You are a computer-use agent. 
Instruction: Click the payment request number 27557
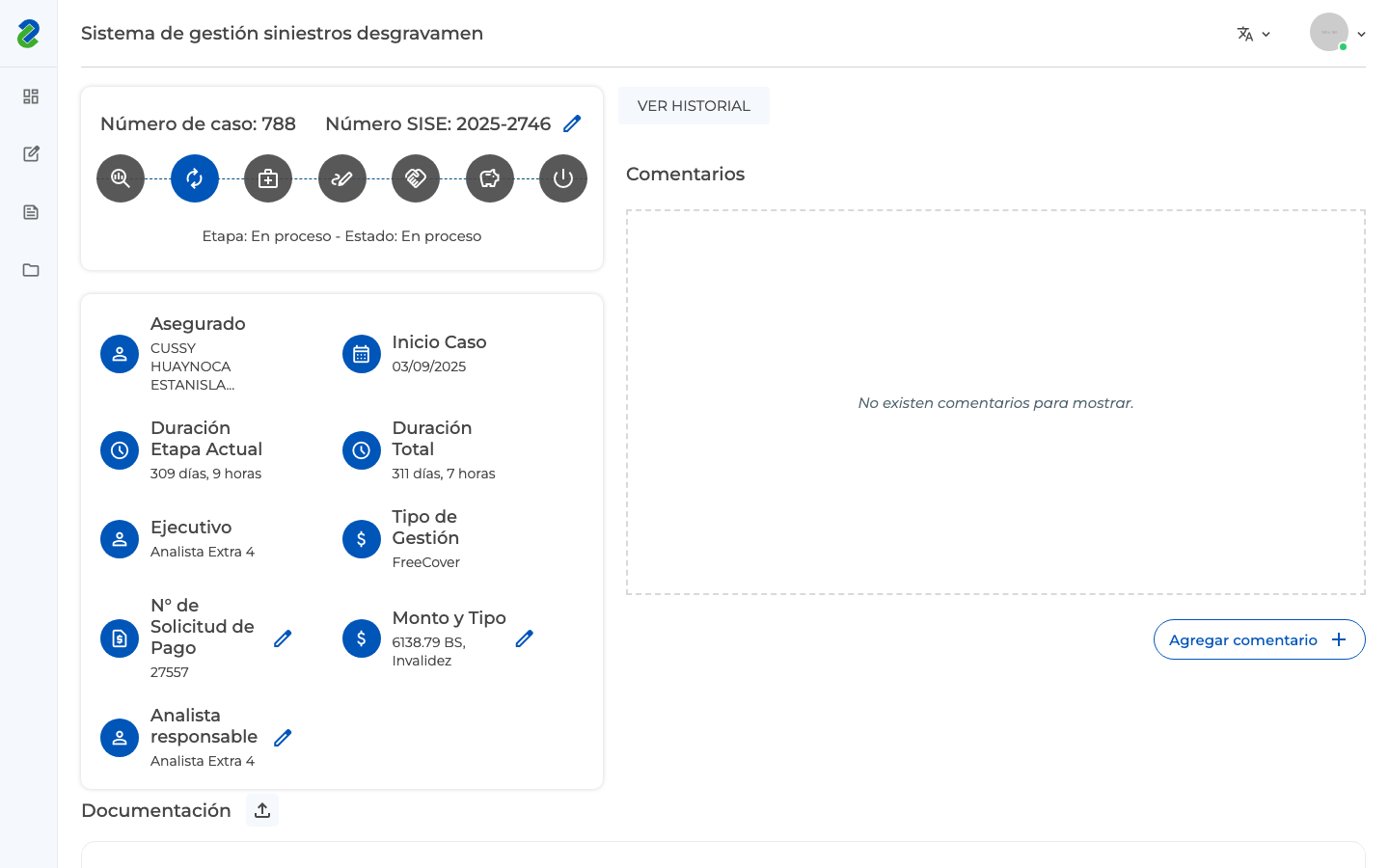(x=170, y=672)
